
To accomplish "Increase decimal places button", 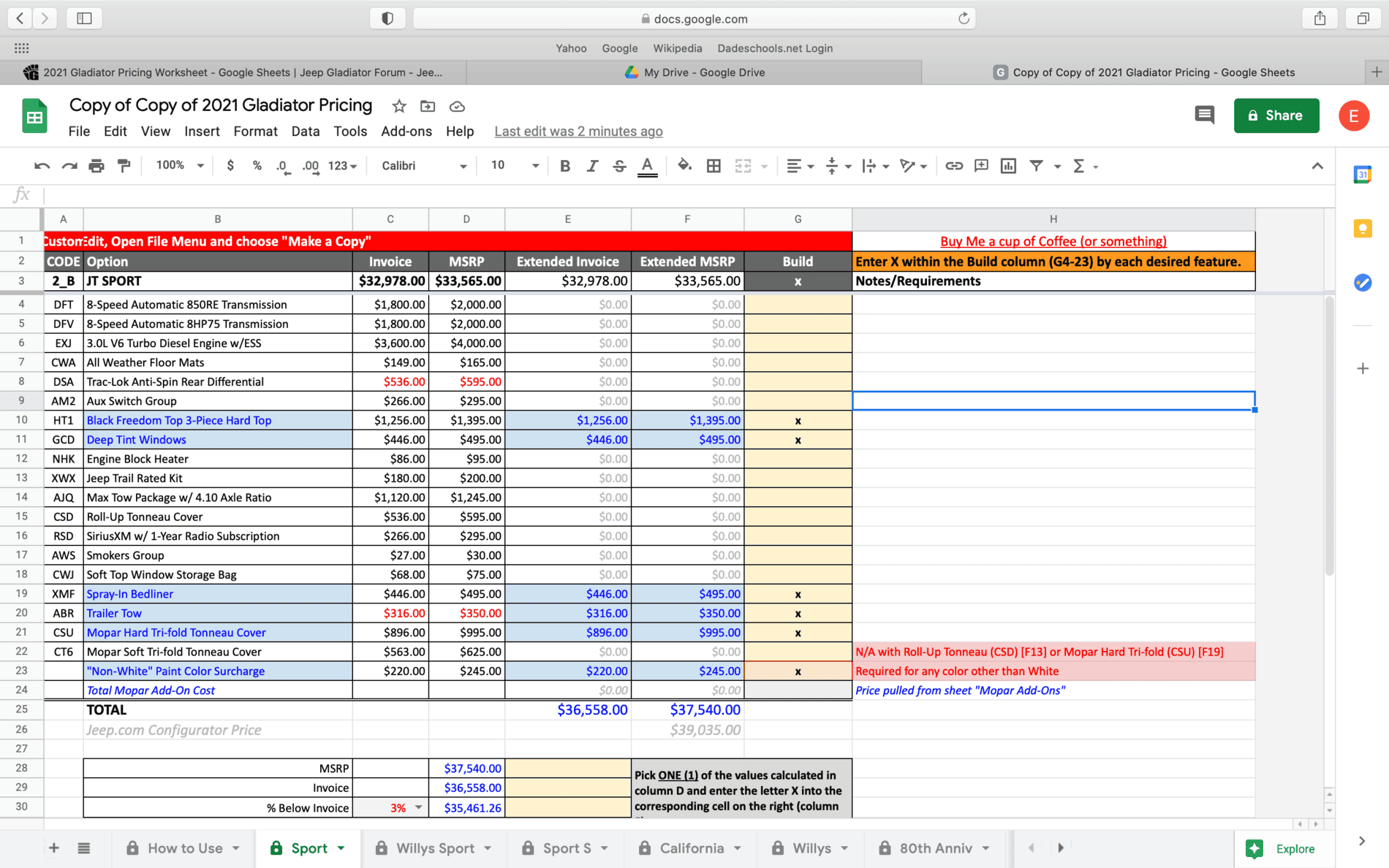I will (x=311, y=167).
